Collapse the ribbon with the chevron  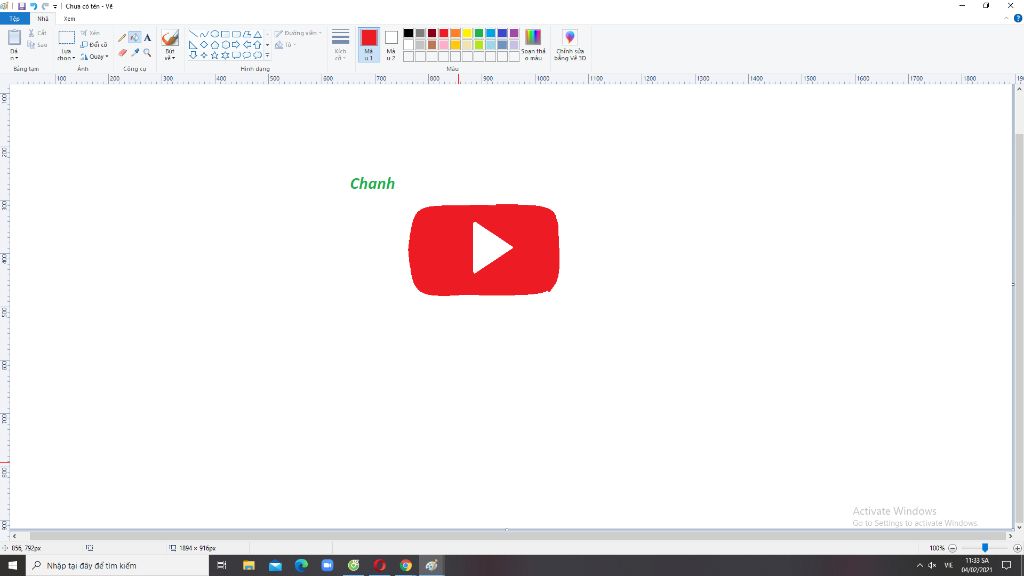(1006, 18)
